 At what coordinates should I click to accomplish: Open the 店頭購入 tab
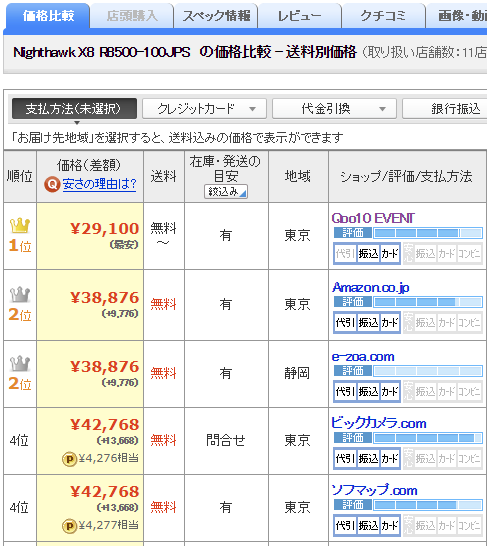pyautogui.click(x=132, y=16)
